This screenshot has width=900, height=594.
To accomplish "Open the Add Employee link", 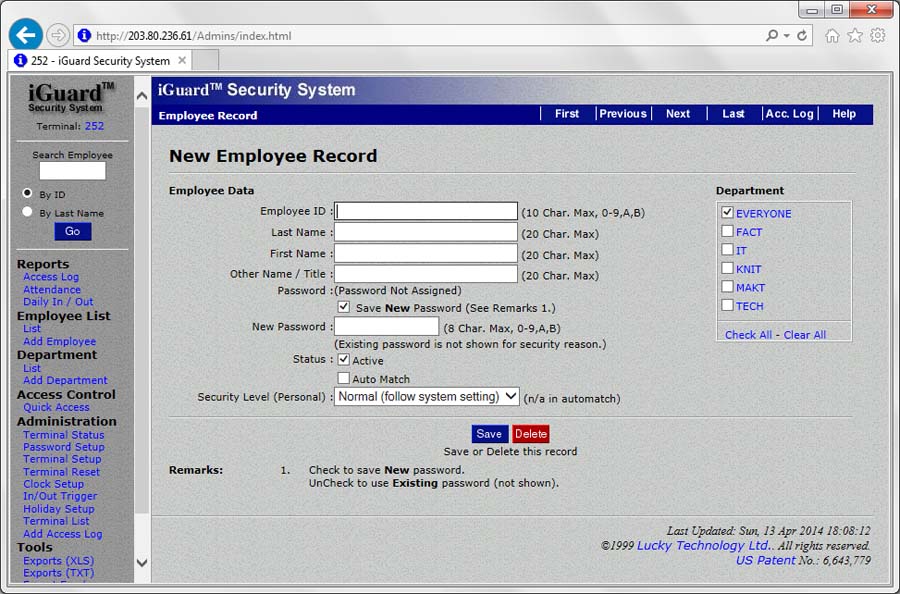I will [59, 341].
